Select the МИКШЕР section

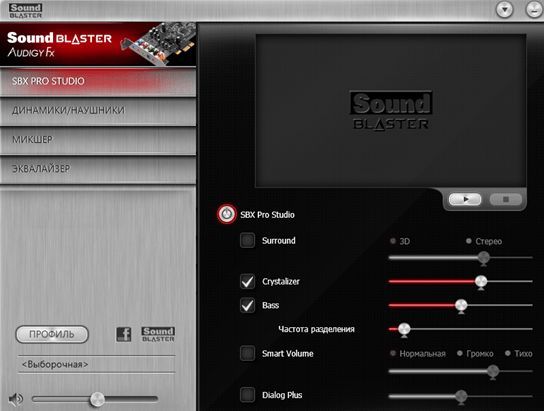click(x=98, y=140)
